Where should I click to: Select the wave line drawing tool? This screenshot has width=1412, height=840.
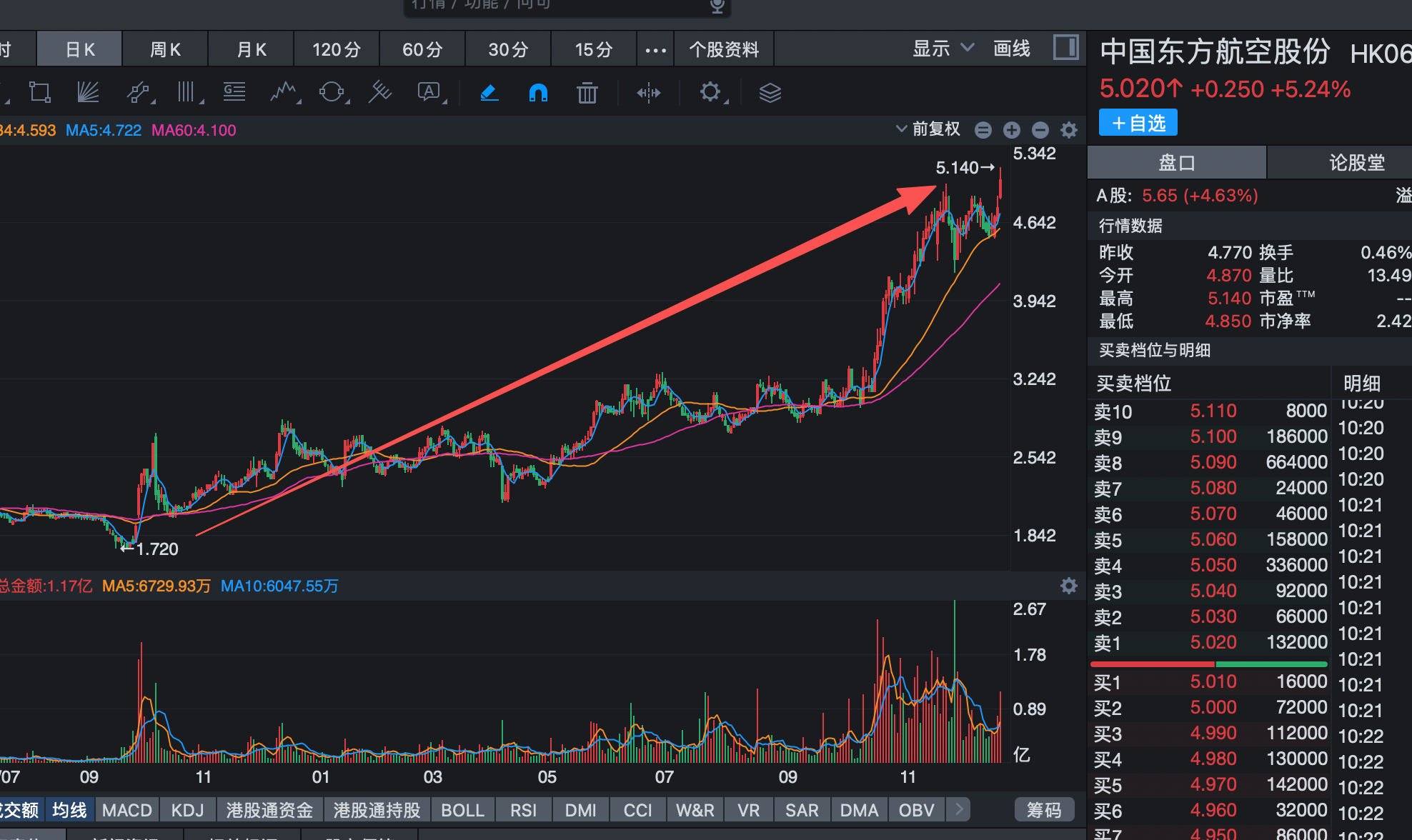284,92
